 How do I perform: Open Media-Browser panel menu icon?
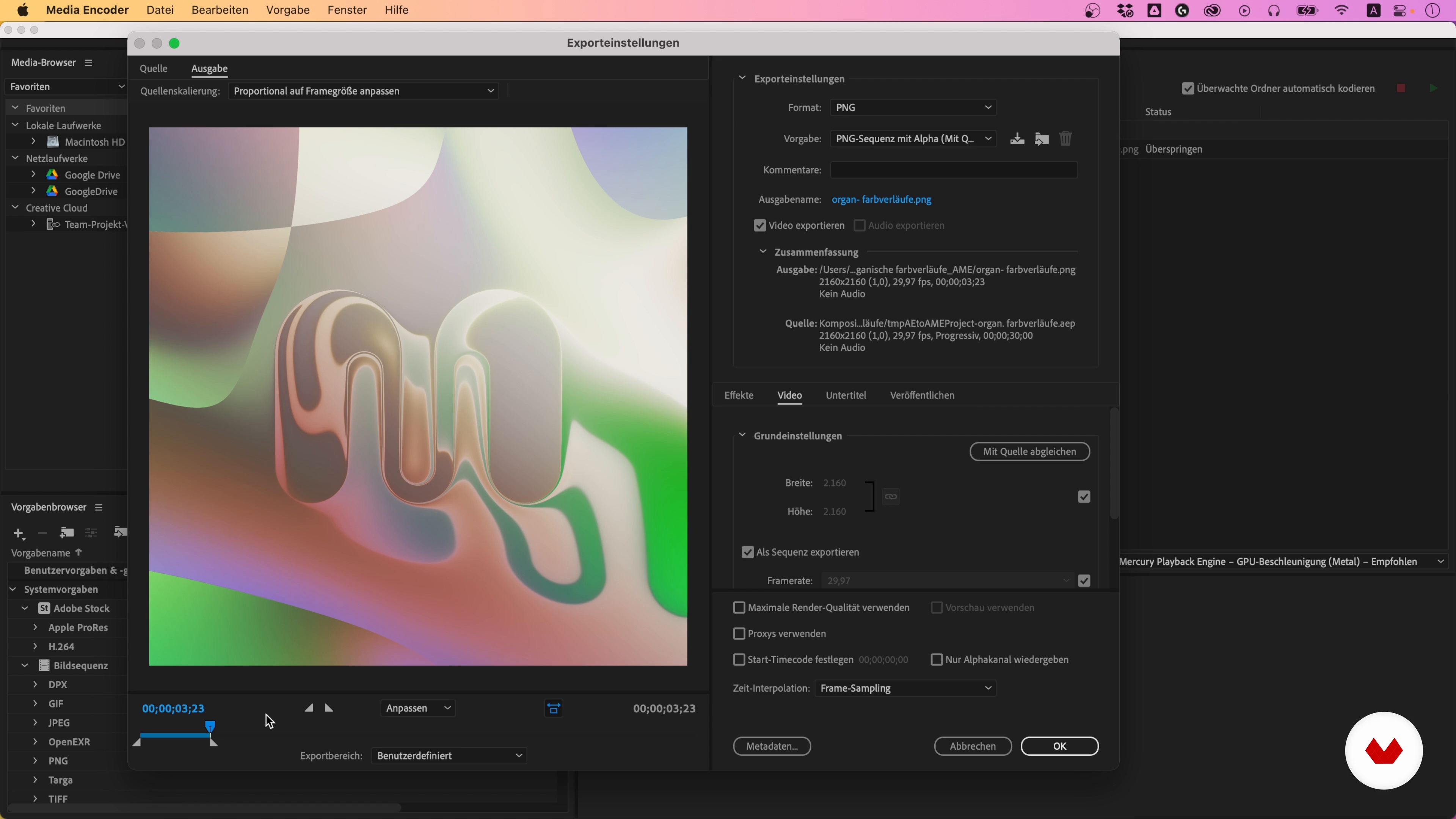click(x=88, y=63)
